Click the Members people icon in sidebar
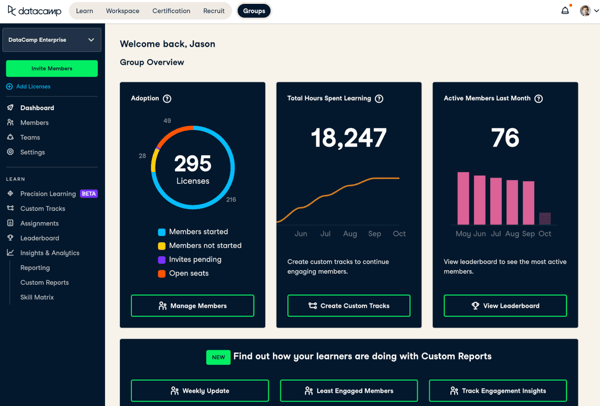Image resolution: width=600 pixels, height=406 pixels. point(10,122)
